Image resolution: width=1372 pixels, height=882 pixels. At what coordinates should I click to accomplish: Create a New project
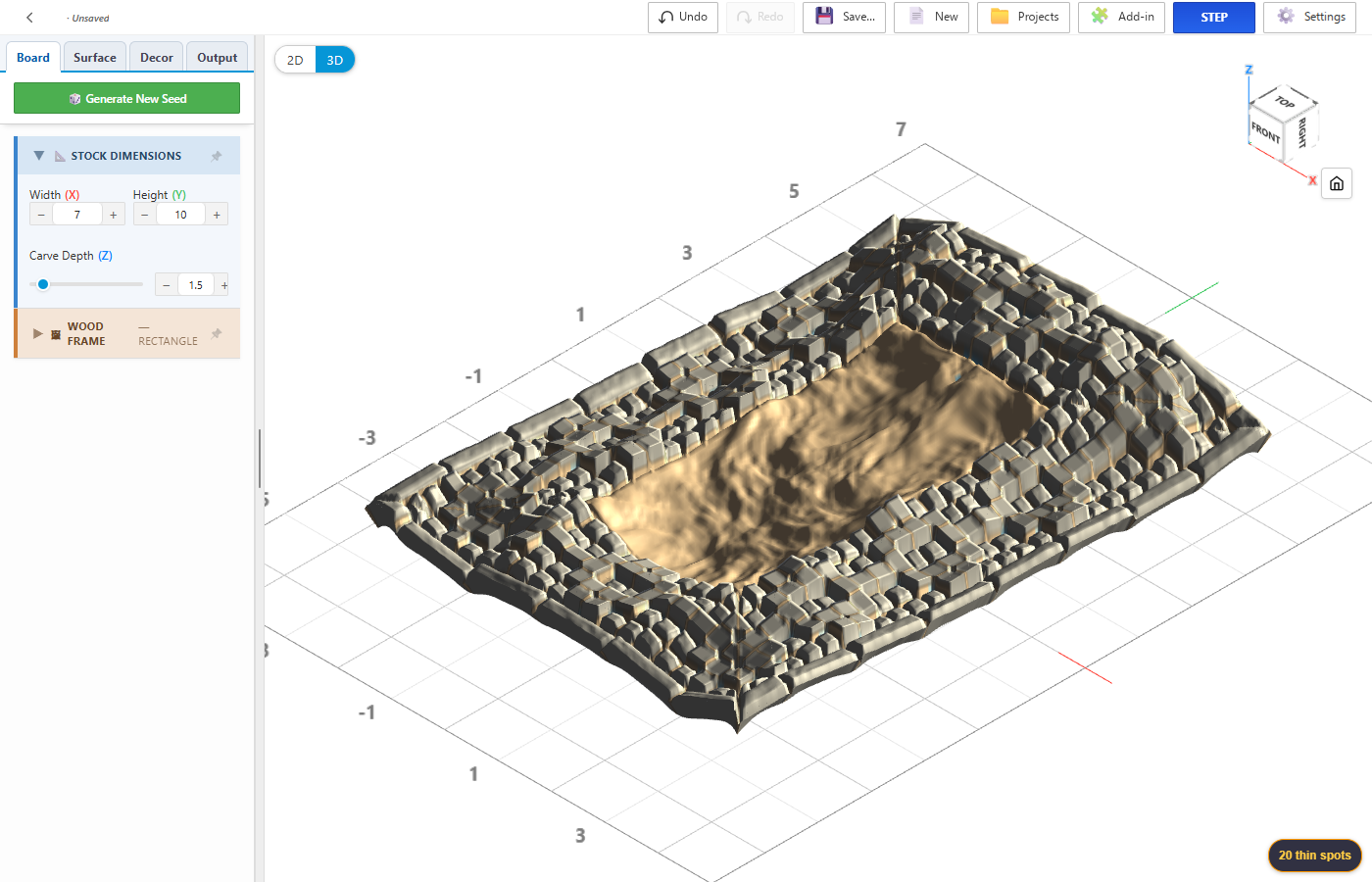coord(932,18)
